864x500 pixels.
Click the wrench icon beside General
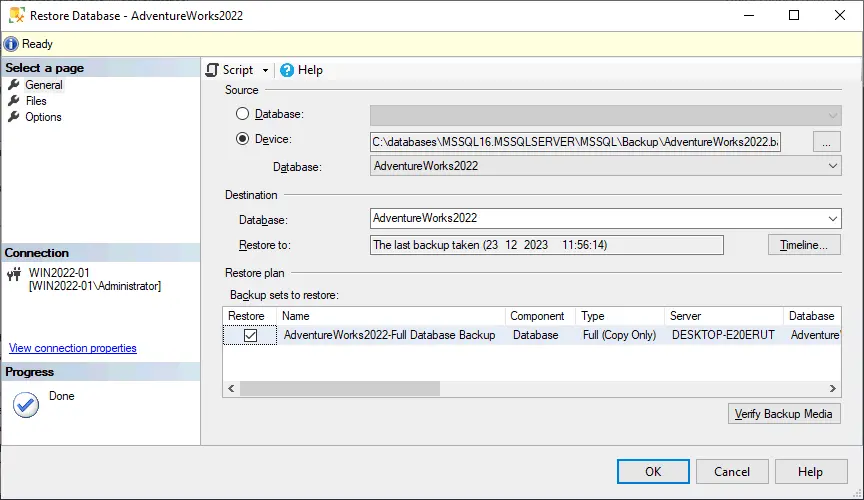[14, 85]
